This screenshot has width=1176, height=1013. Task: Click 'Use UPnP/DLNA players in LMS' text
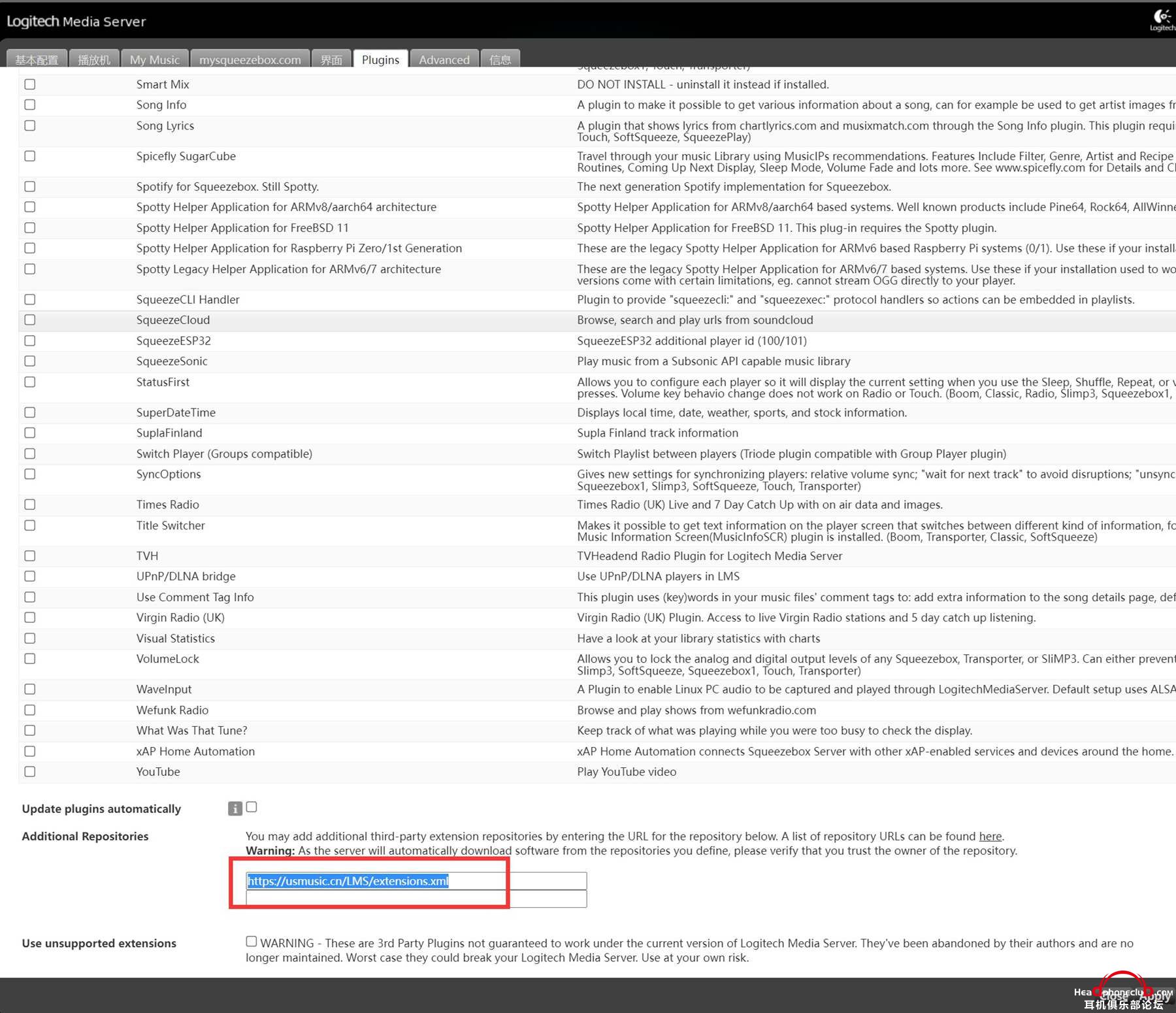point(659,576)
